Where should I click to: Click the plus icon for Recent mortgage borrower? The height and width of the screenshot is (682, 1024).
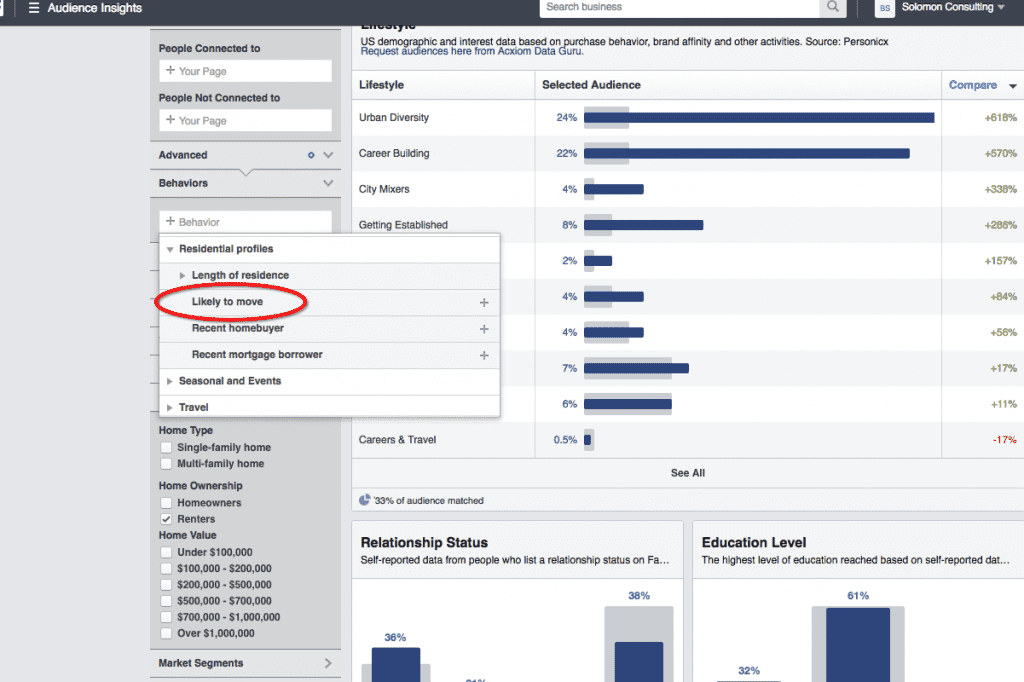(x=484, y=355)
